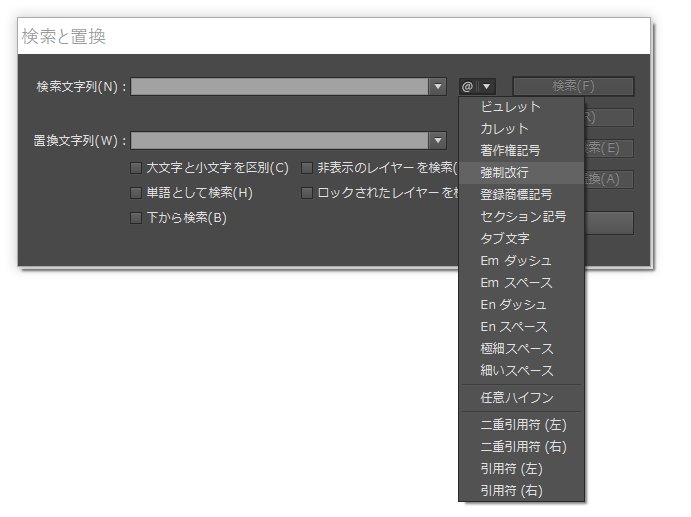Click the 置換文字列 text input field

280,141
